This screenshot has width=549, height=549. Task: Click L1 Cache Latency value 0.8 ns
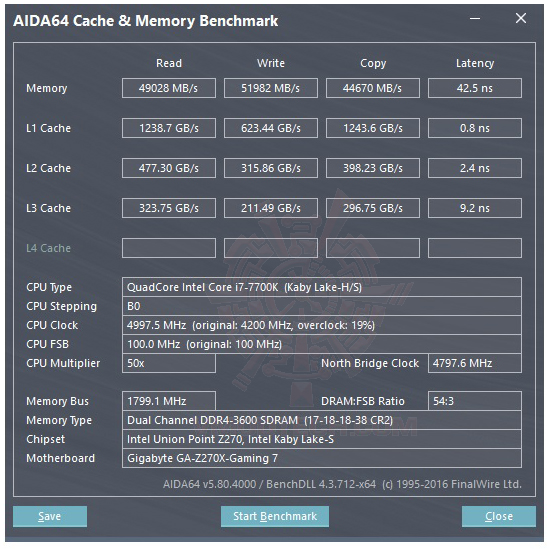coord(475,128)
